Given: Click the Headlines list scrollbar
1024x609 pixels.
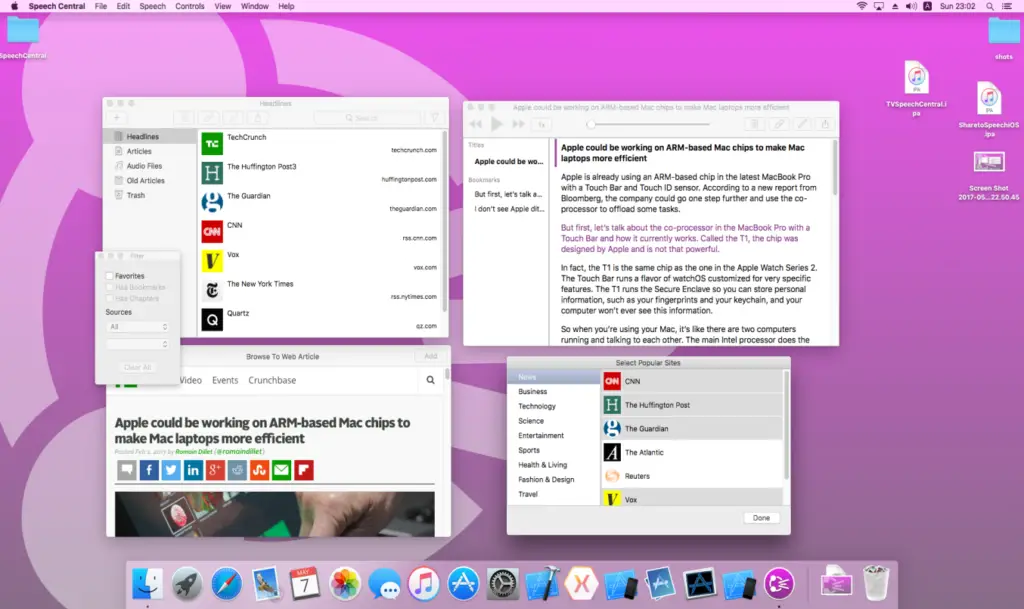Looking at the screenshot, I should pos(445,222).
